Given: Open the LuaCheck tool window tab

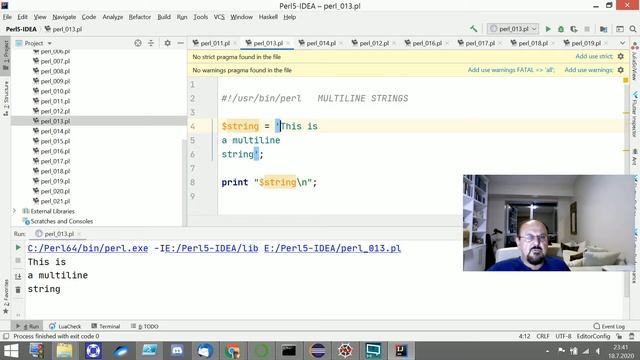Looking at the screenshot, I should [x=65, y=326].
